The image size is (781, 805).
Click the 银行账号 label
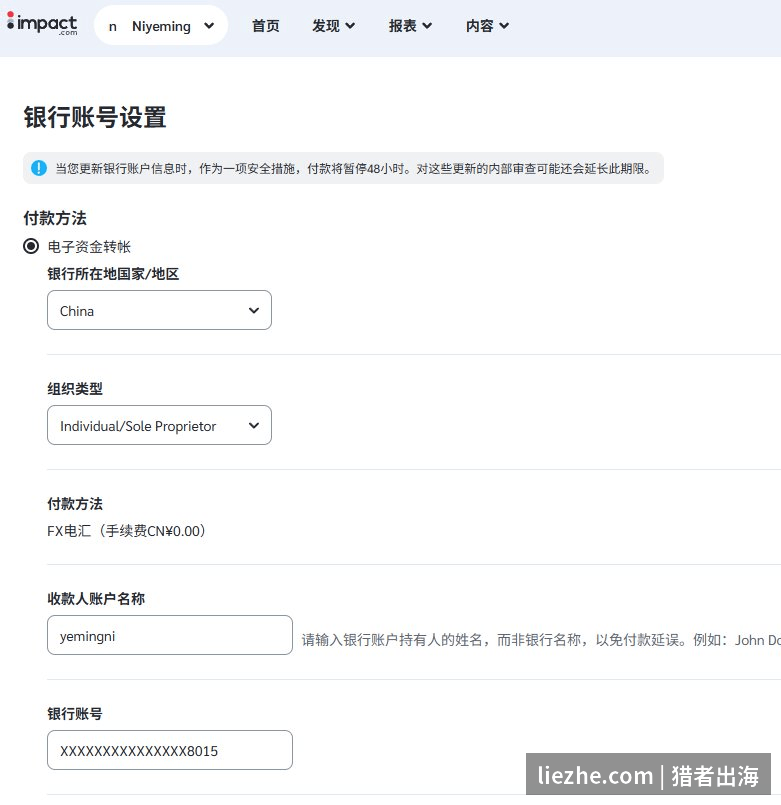[75, 714]
